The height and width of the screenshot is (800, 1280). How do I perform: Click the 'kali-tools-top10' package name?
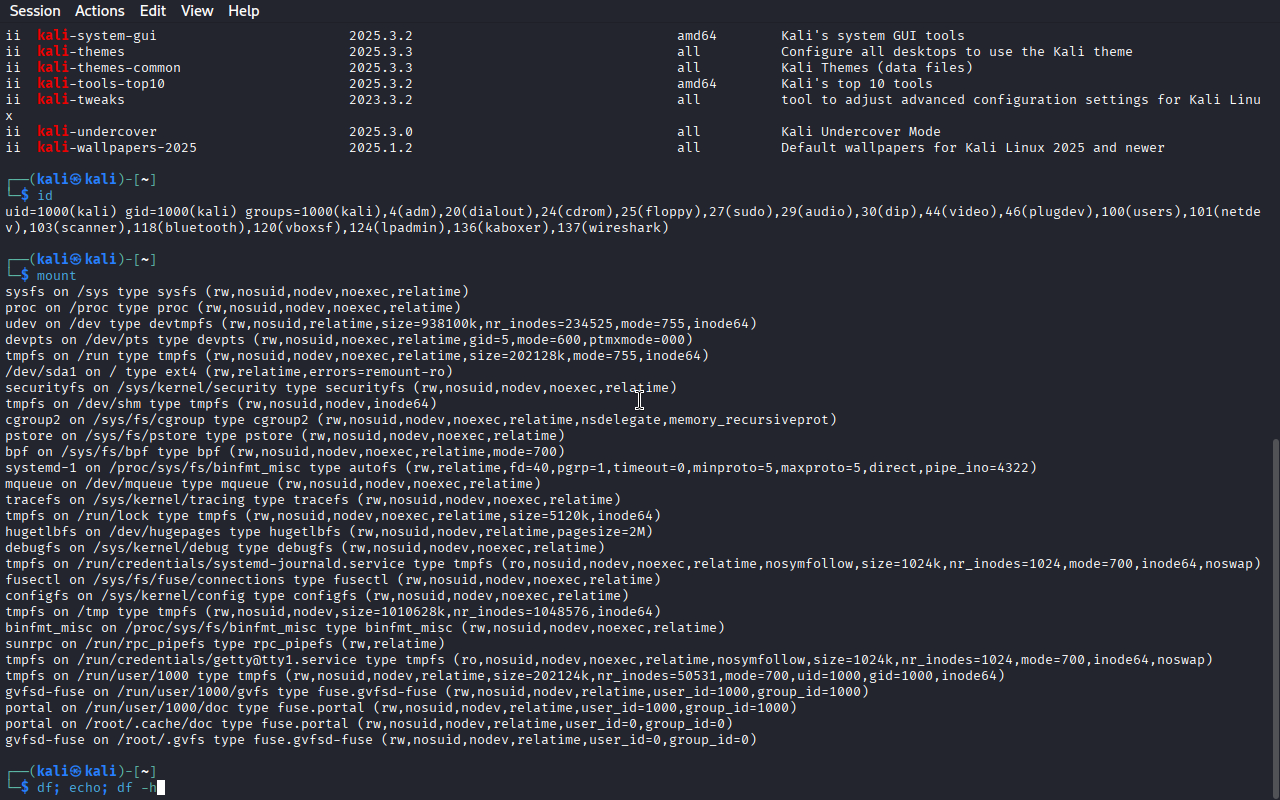tap(101, 84)
